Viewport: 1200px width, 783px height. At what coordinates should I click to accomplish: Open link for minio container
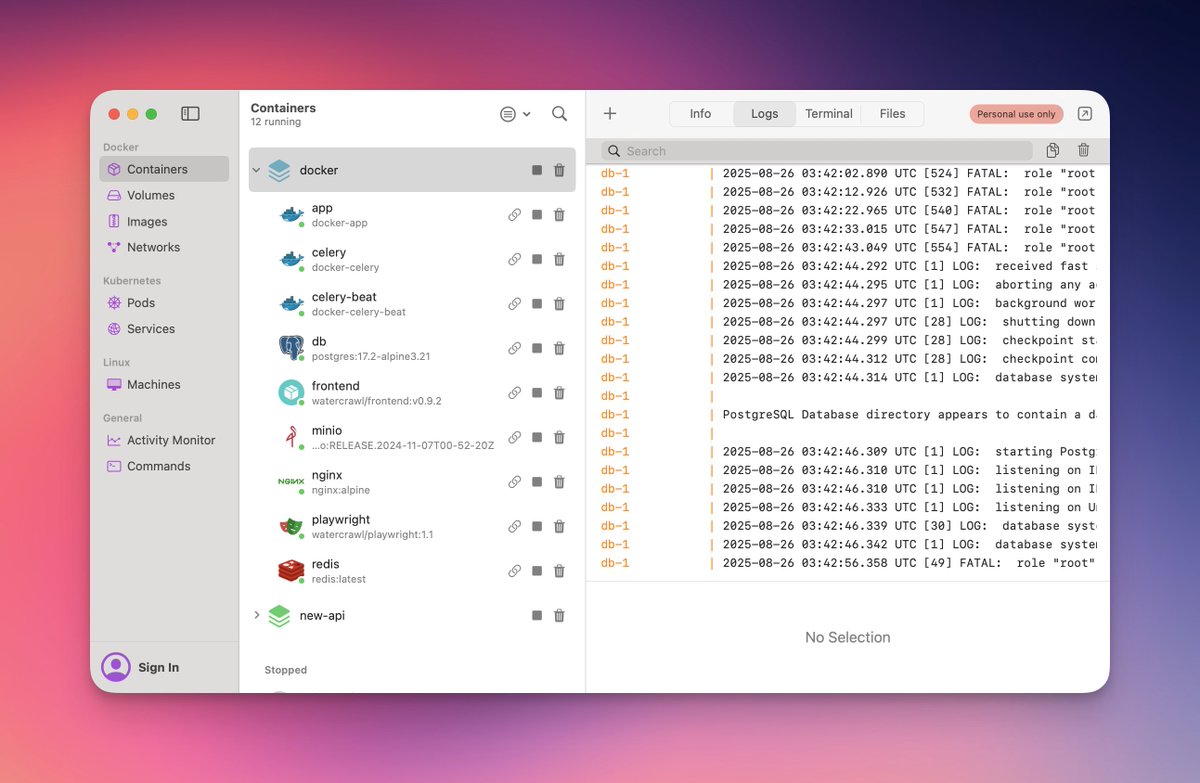(514, 437)
